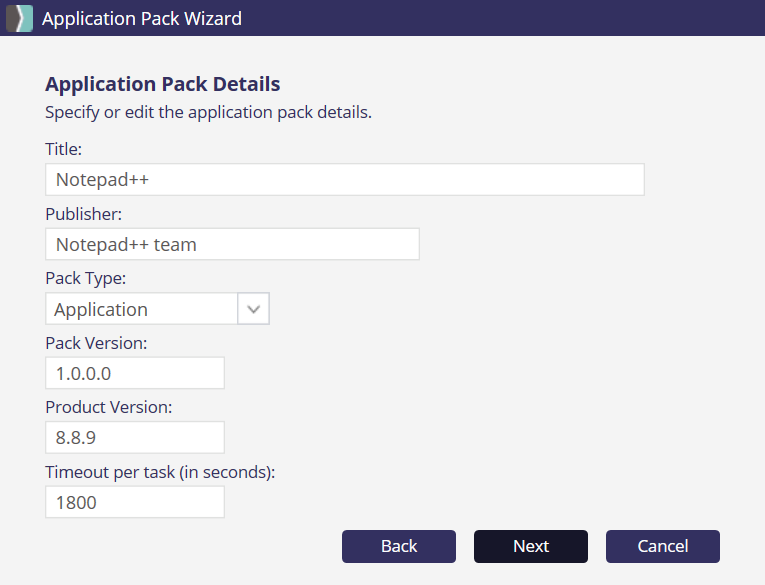Click the wizard logo icon in title bar

[x=19, y=18]
